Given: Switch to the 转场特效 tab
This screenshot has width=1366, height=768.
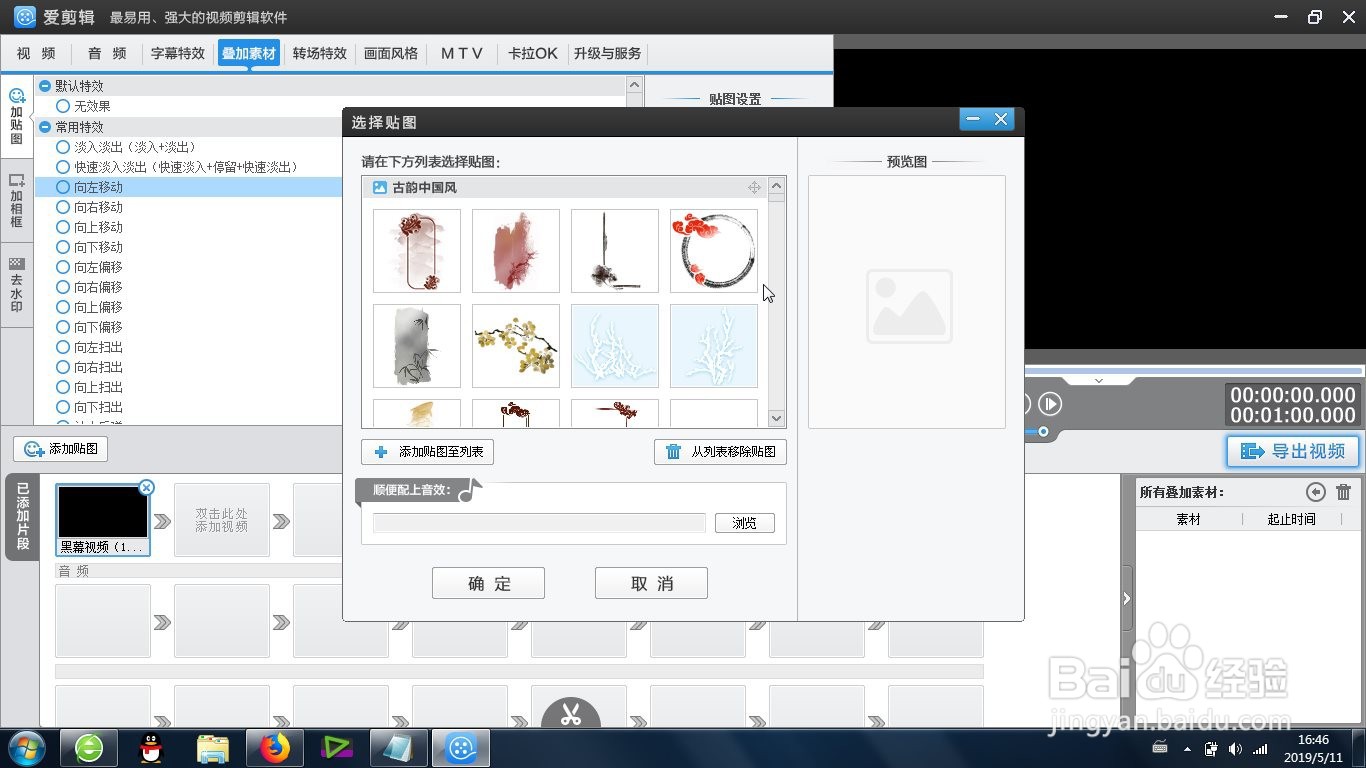Looking at the screenshot, I should (319, 53).
